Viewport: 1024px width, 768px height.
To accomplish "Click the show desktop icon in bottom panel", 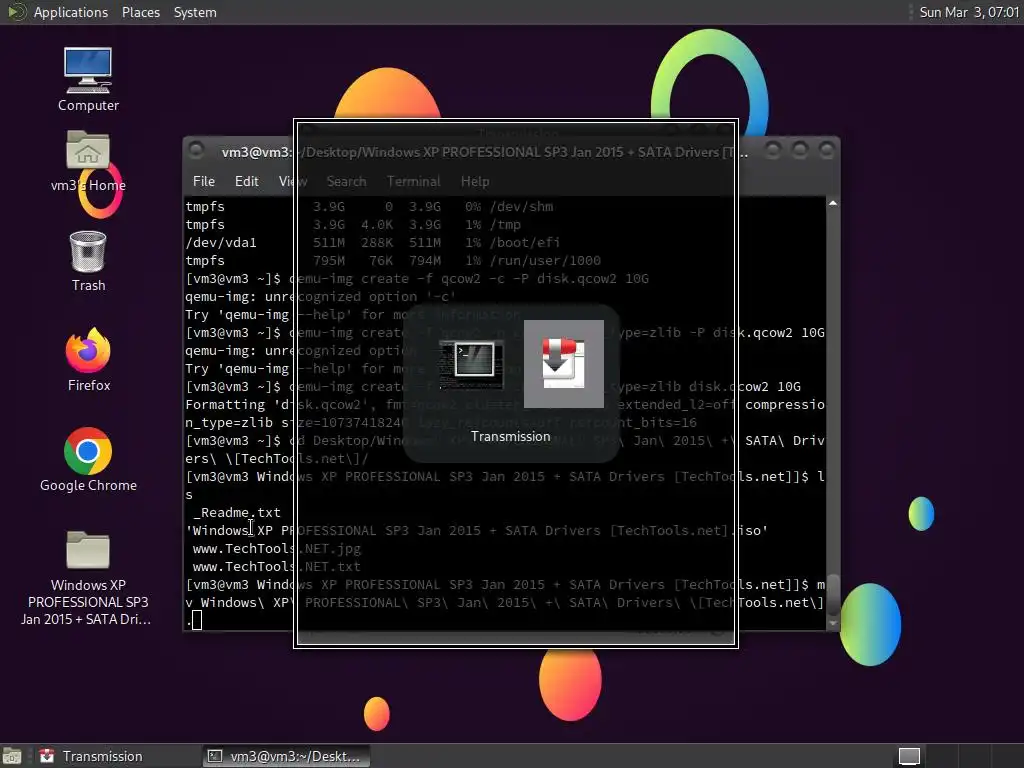I will (x=12, y=756).
